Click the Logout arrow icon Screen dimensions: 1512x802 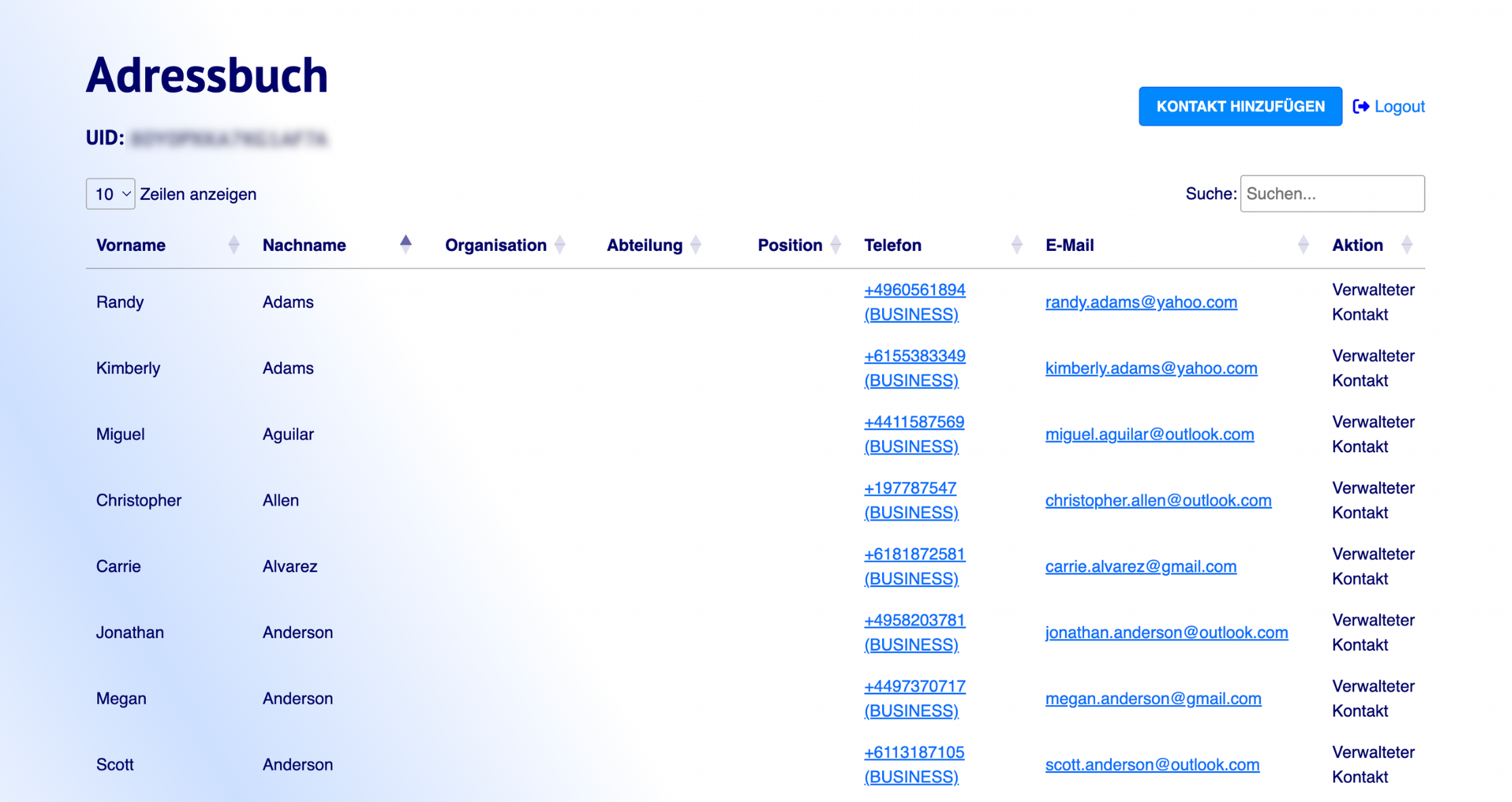coord(1361,106)
